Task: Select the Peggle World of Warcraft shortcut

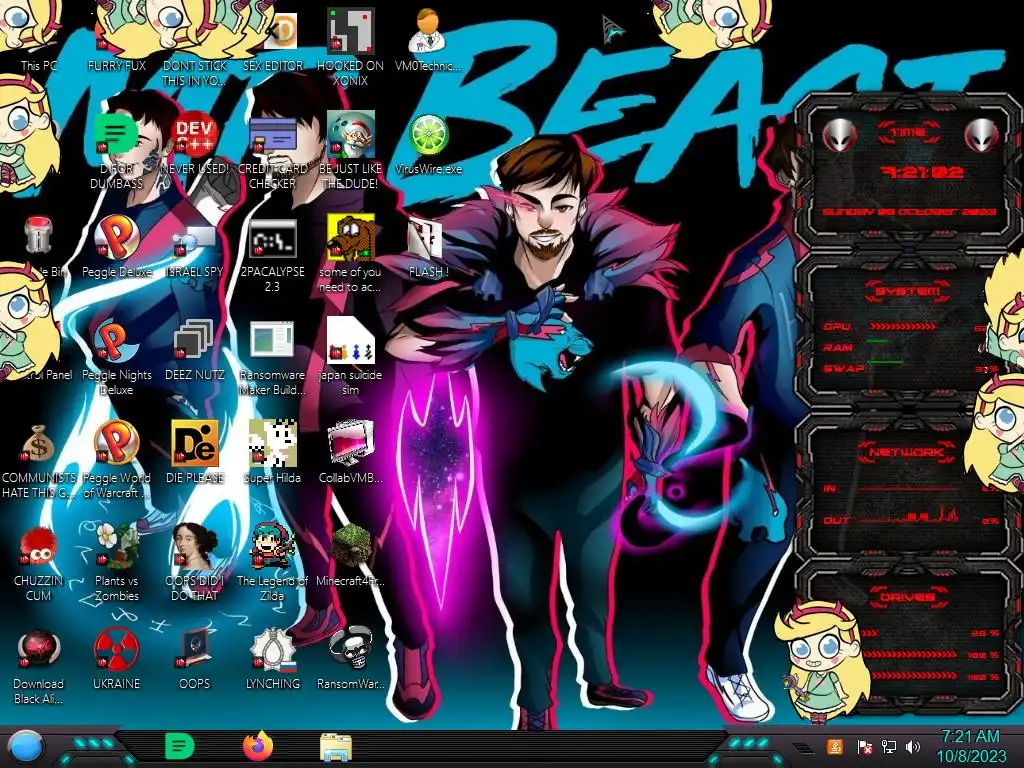Action: pos(116,443)
